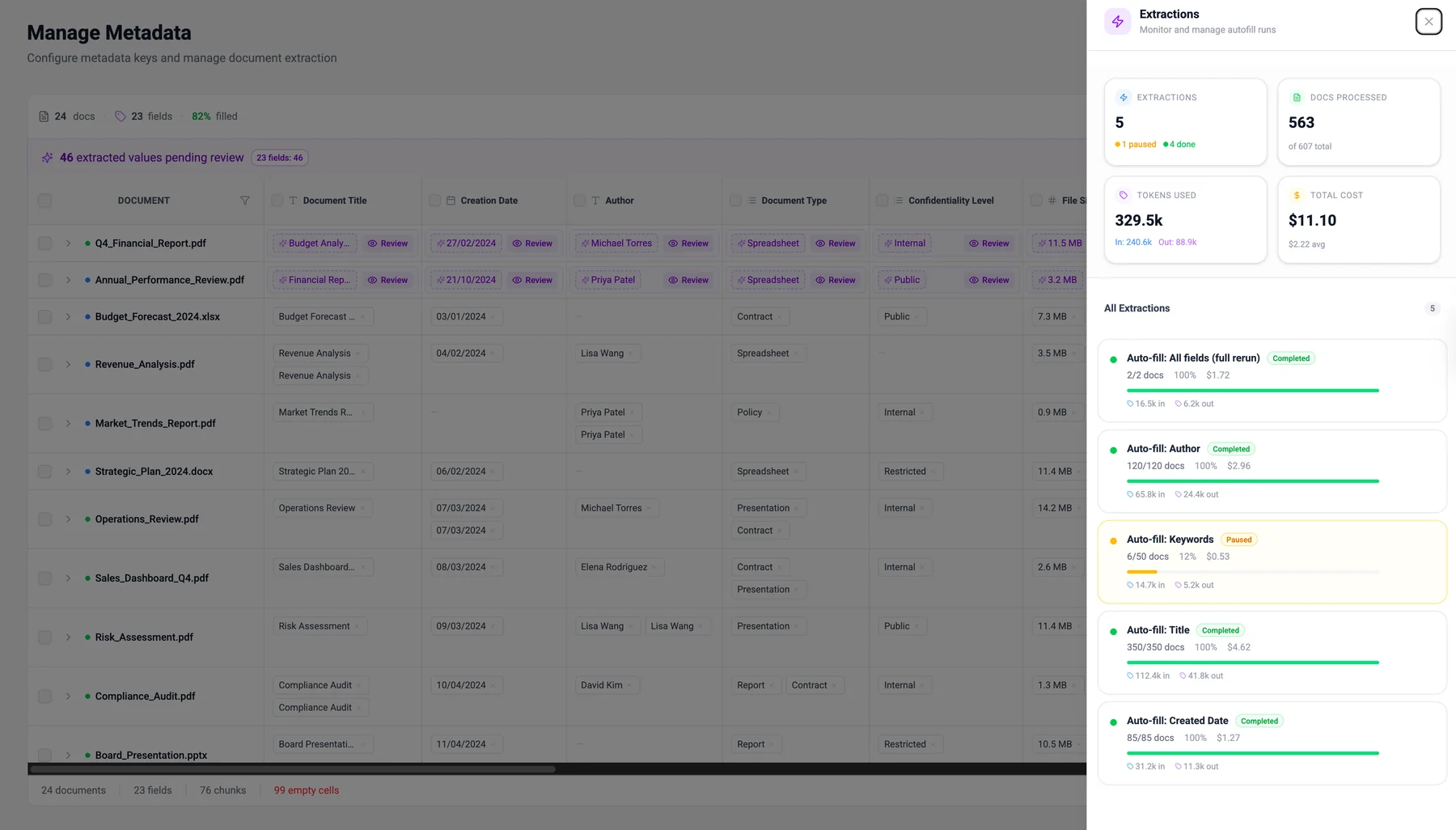1456x830 pixels.
Task: Click the filter icon in Document column header
Action: [x=244, y=201]
